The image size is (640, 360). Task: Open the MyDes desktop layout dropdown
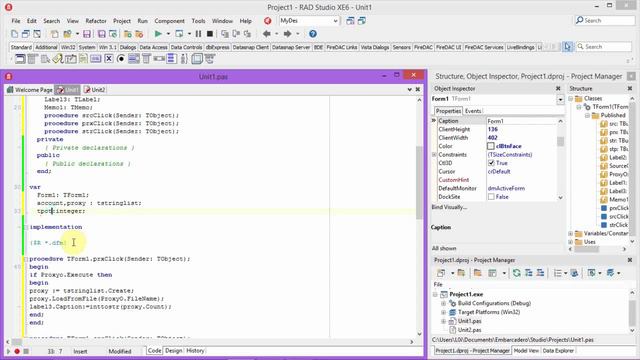(x=335, y=21)
